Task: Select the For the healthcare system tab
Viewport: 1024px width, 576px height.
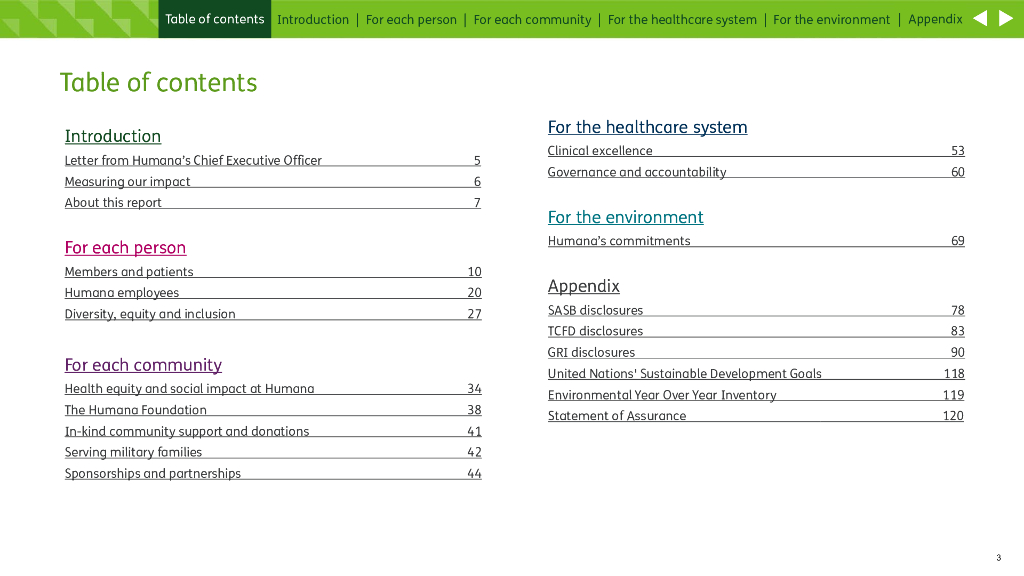Action: 682,19
